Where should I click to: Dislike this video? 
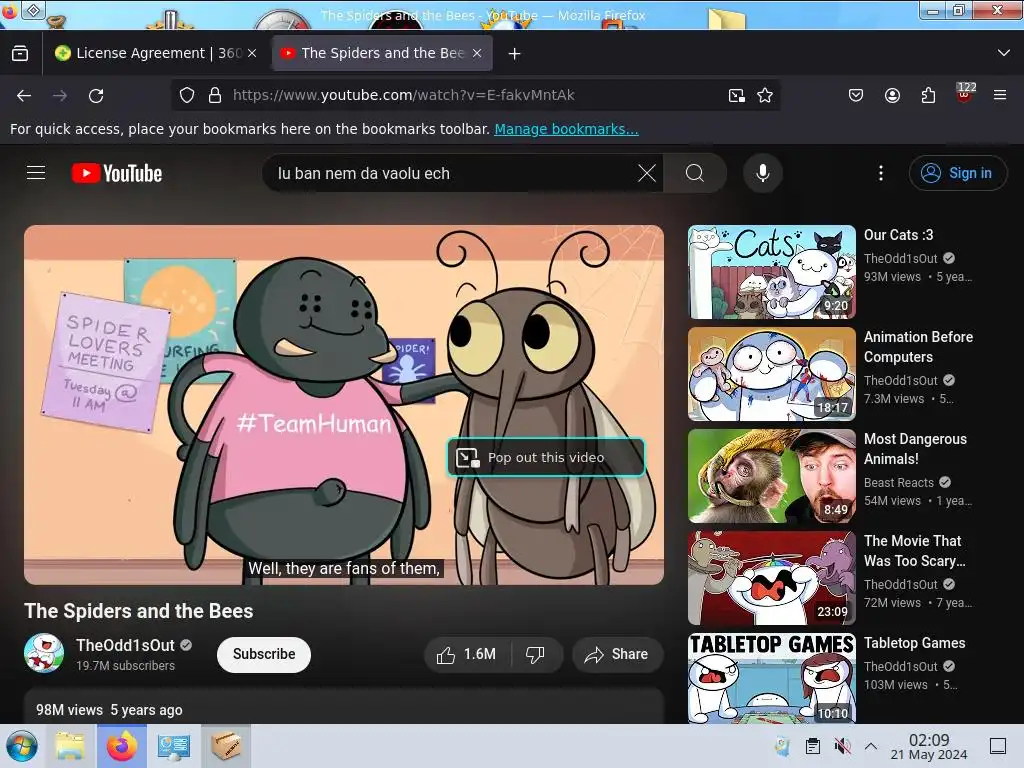pos(536,654)
